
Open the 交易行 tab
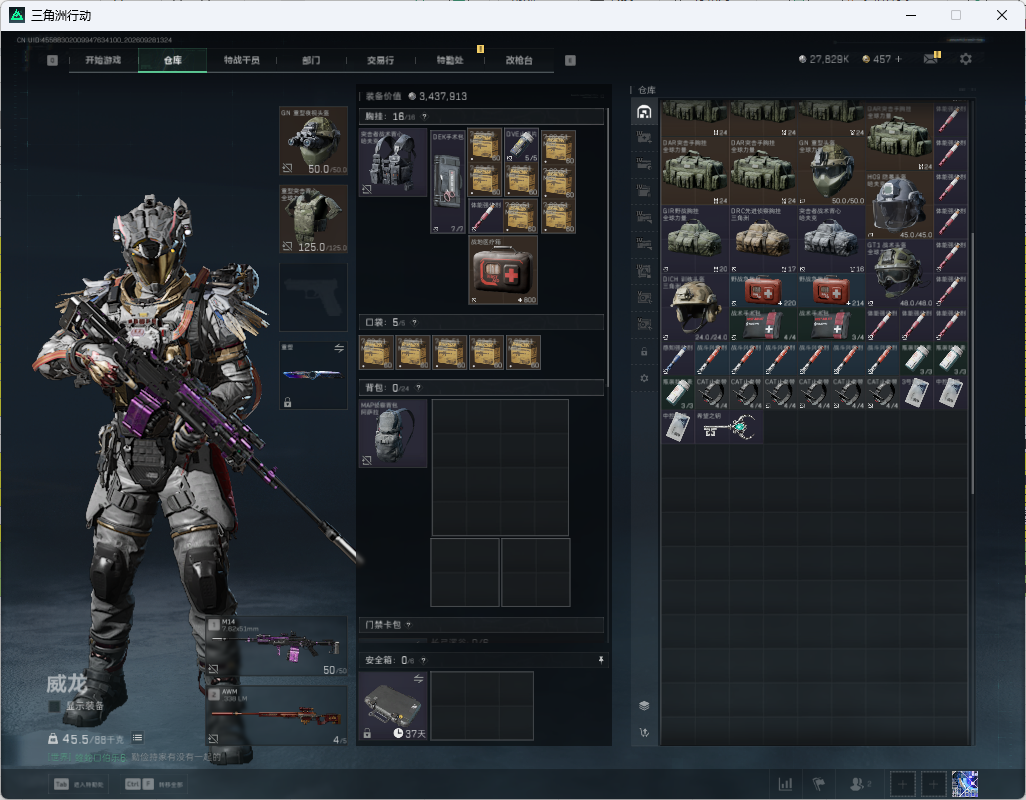tap(380, 60)
